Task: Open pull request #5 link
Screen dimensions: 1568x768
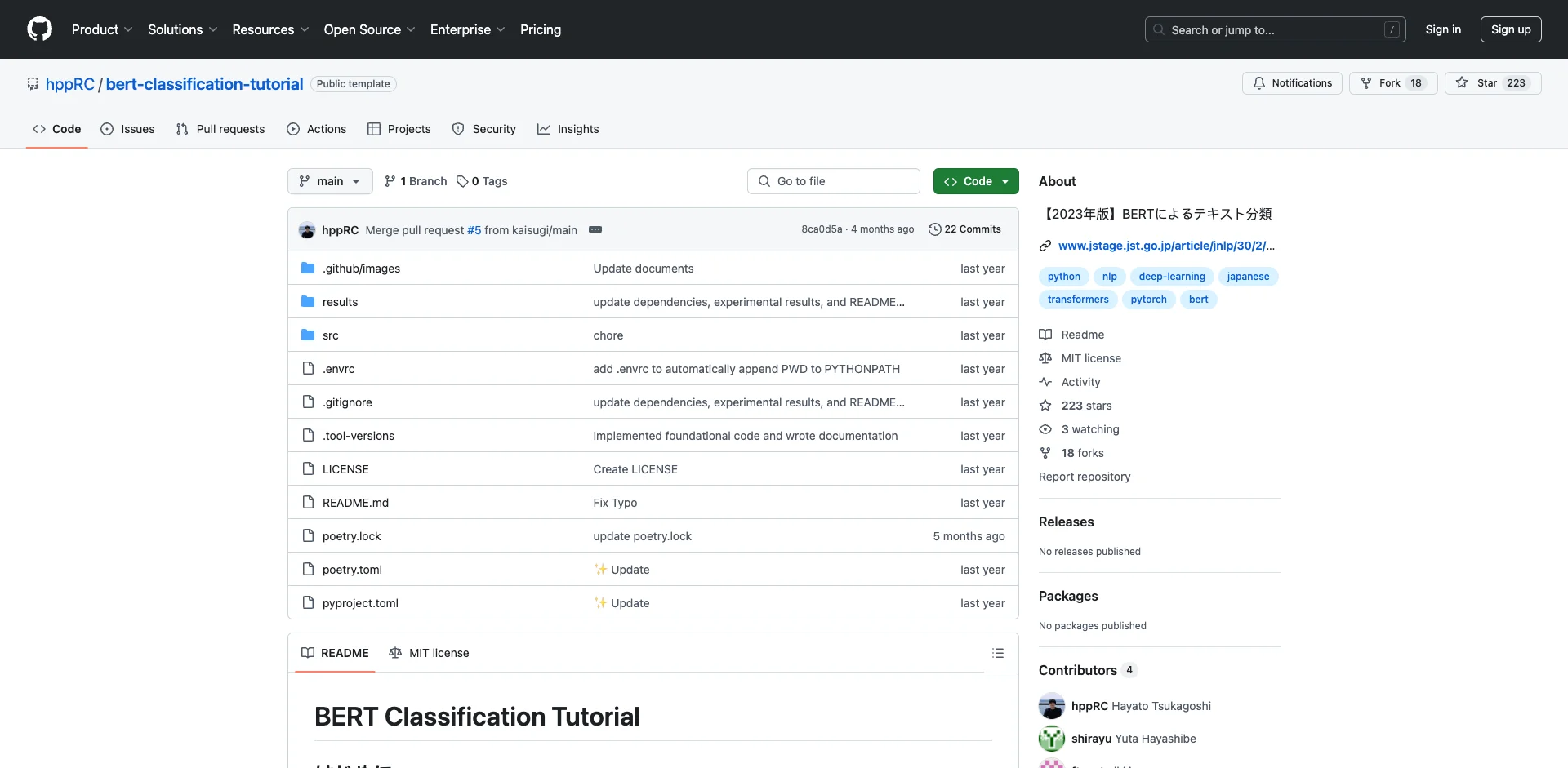Action: (x=474, y=230)
